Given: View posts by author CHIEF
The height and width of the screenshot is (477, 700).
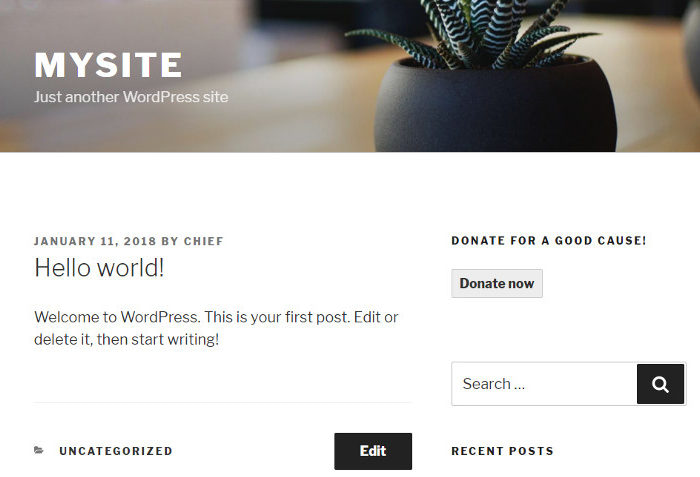Looking at the screenshot, I should [x=204, y=241].
